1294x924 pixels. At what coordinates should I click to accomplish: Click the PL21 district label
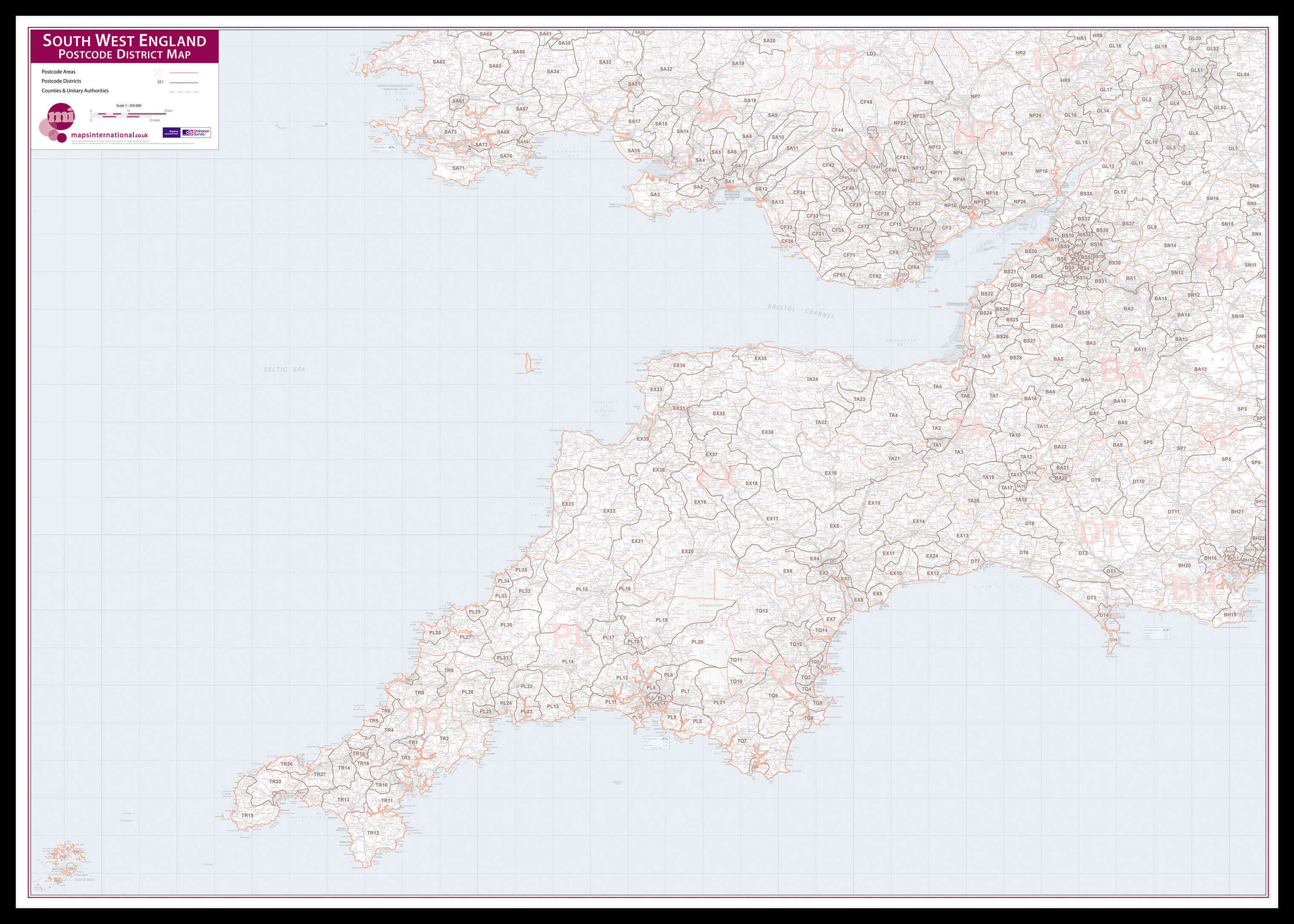click(719, 702)
